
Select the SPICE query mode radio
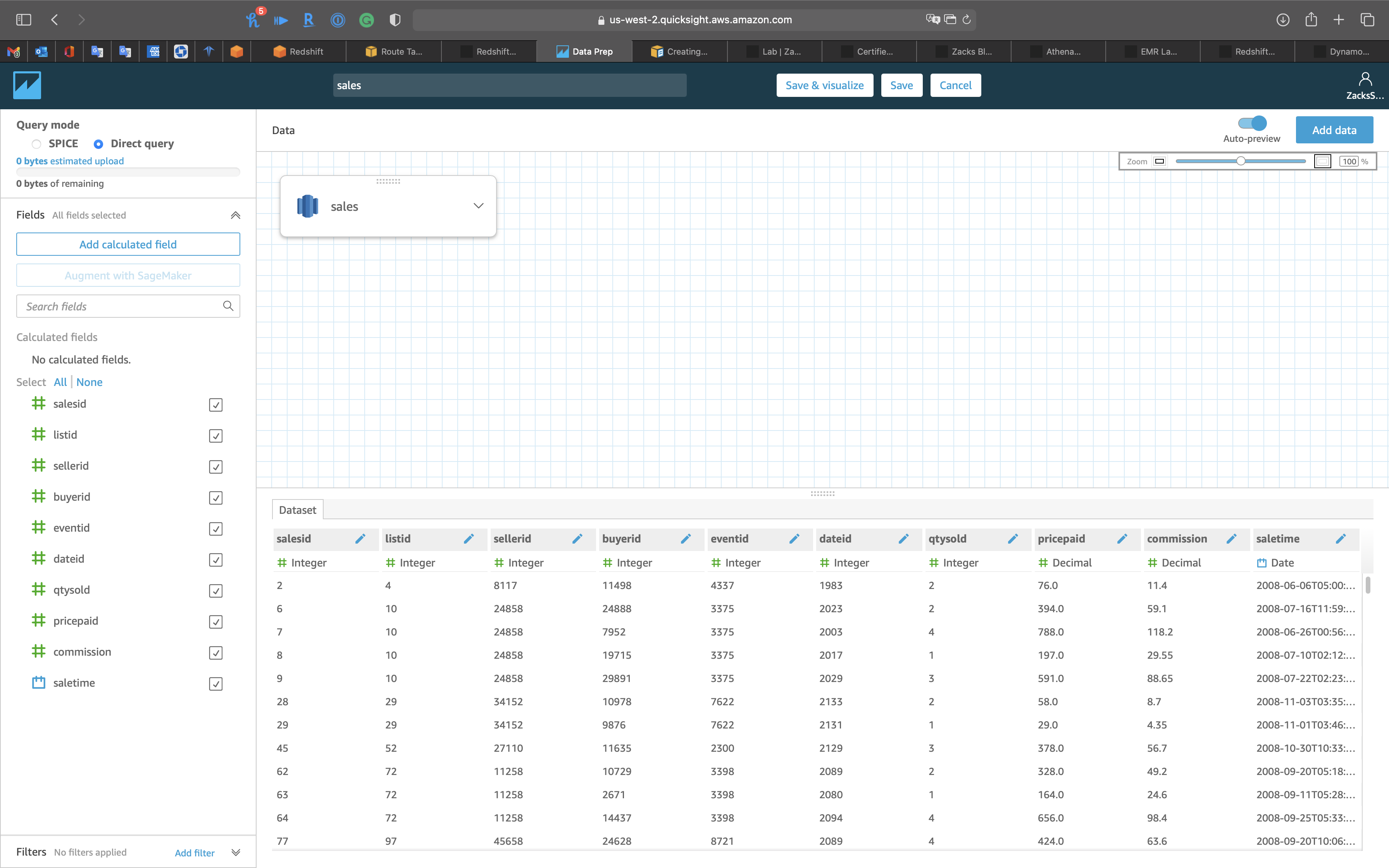37,143
